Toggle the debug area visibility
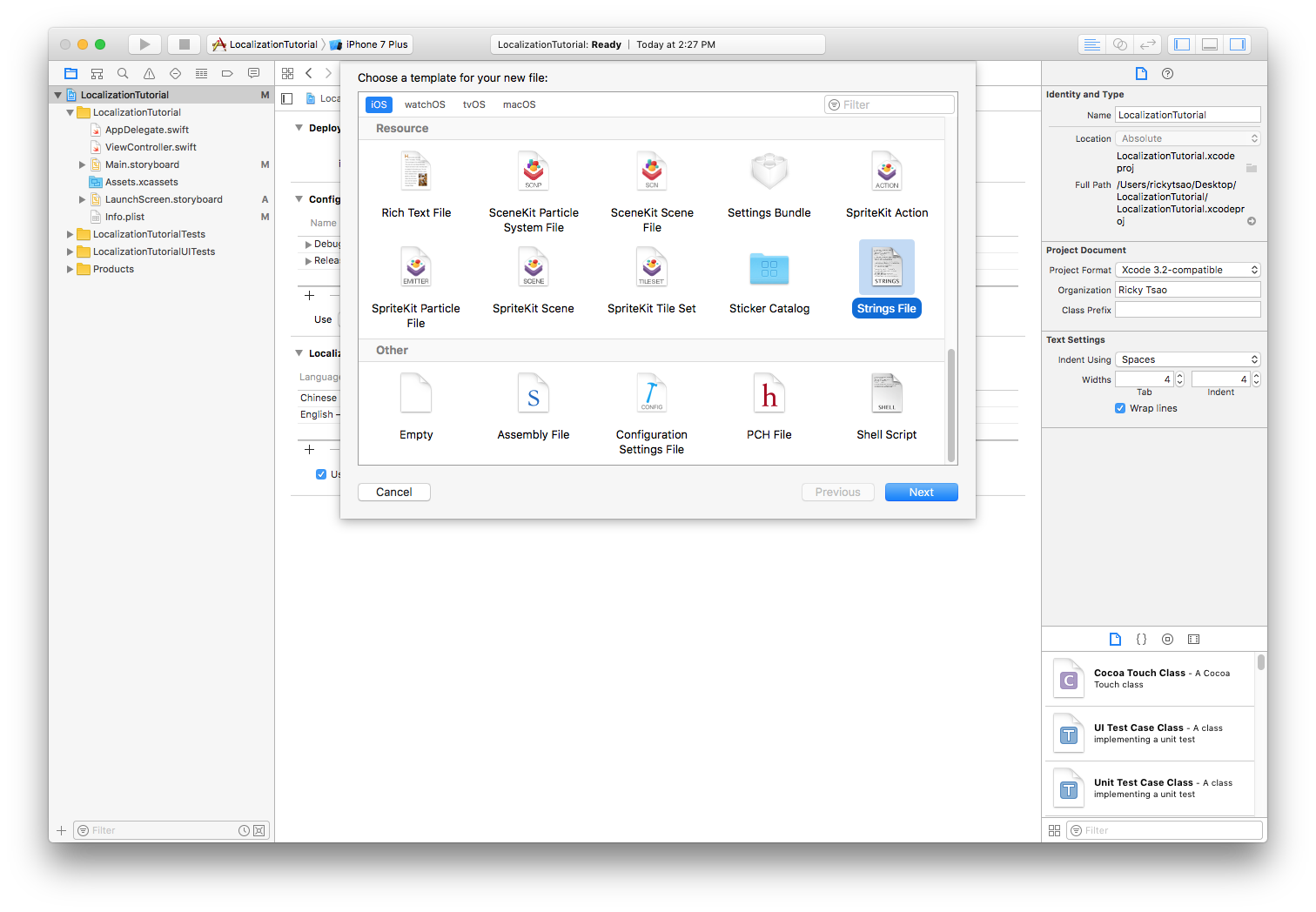This screenshot has height=912, width=1316. pos(1210,44)
